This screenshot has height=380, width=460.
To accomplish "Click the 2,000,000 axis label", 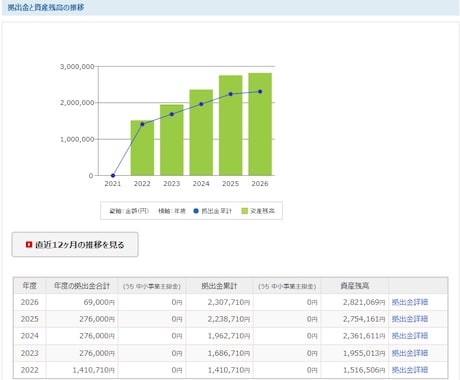I will (x=77, y=103).
